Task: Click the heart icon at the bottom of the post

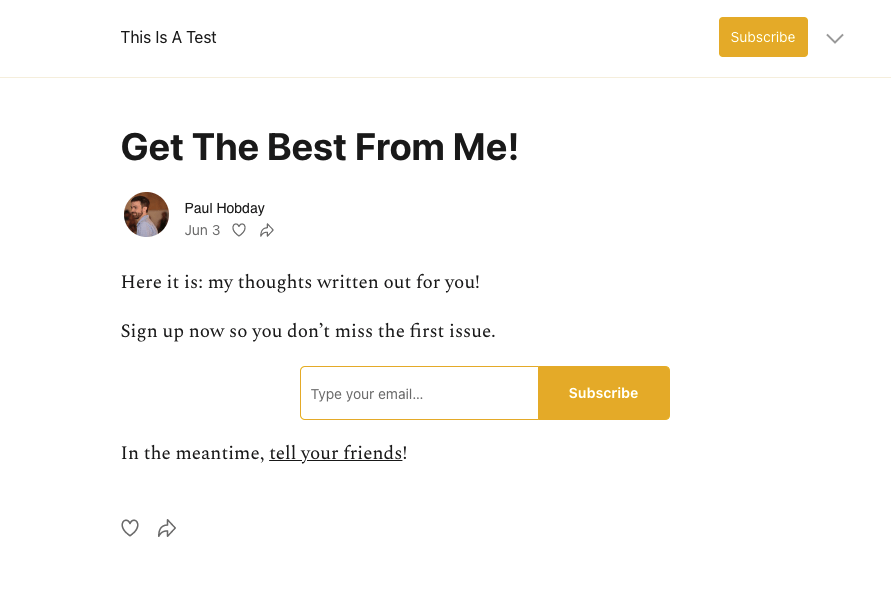Action: [x=130, y=528]
